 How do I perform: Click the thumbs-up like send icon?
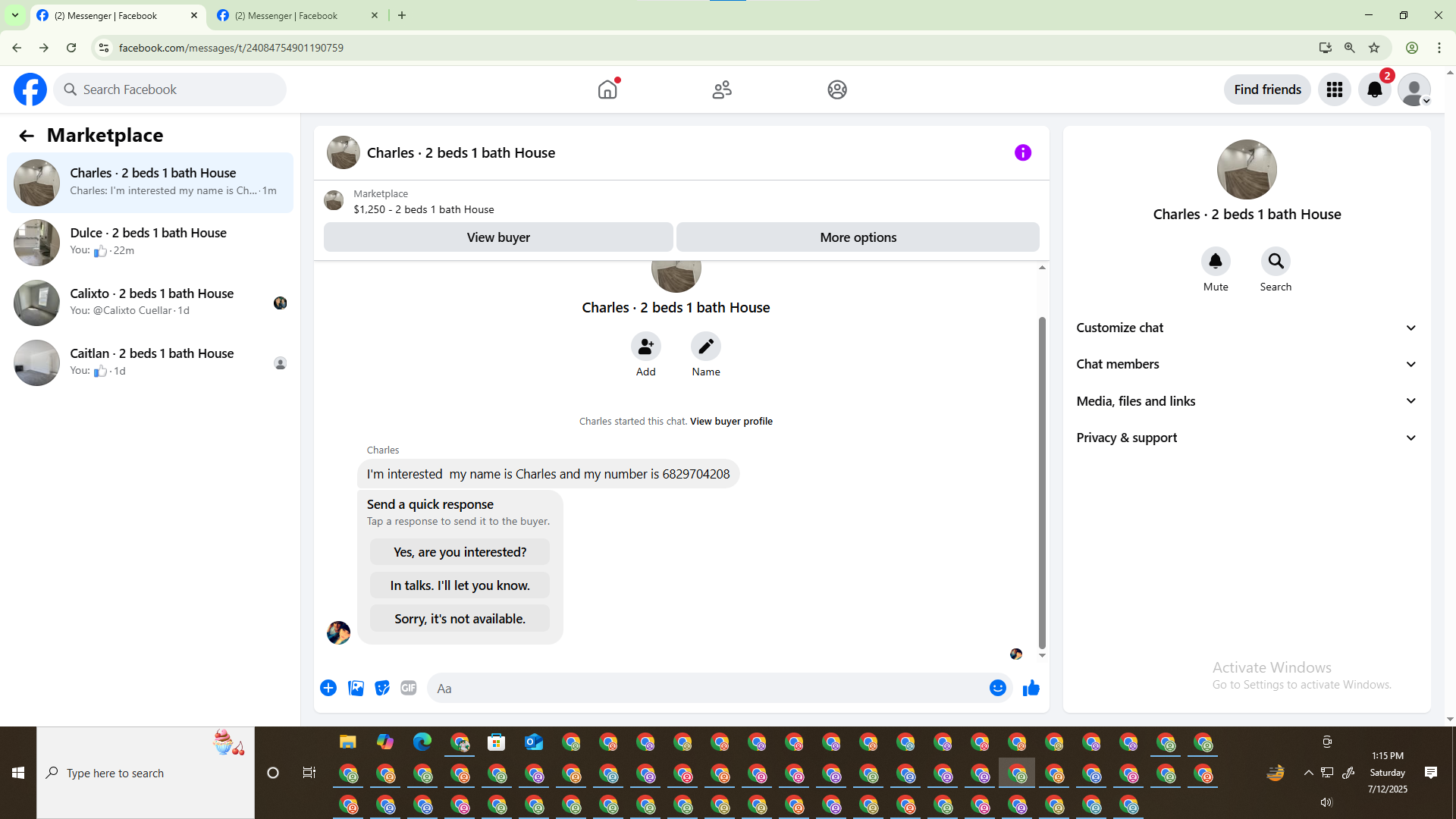pos(1031,689)
